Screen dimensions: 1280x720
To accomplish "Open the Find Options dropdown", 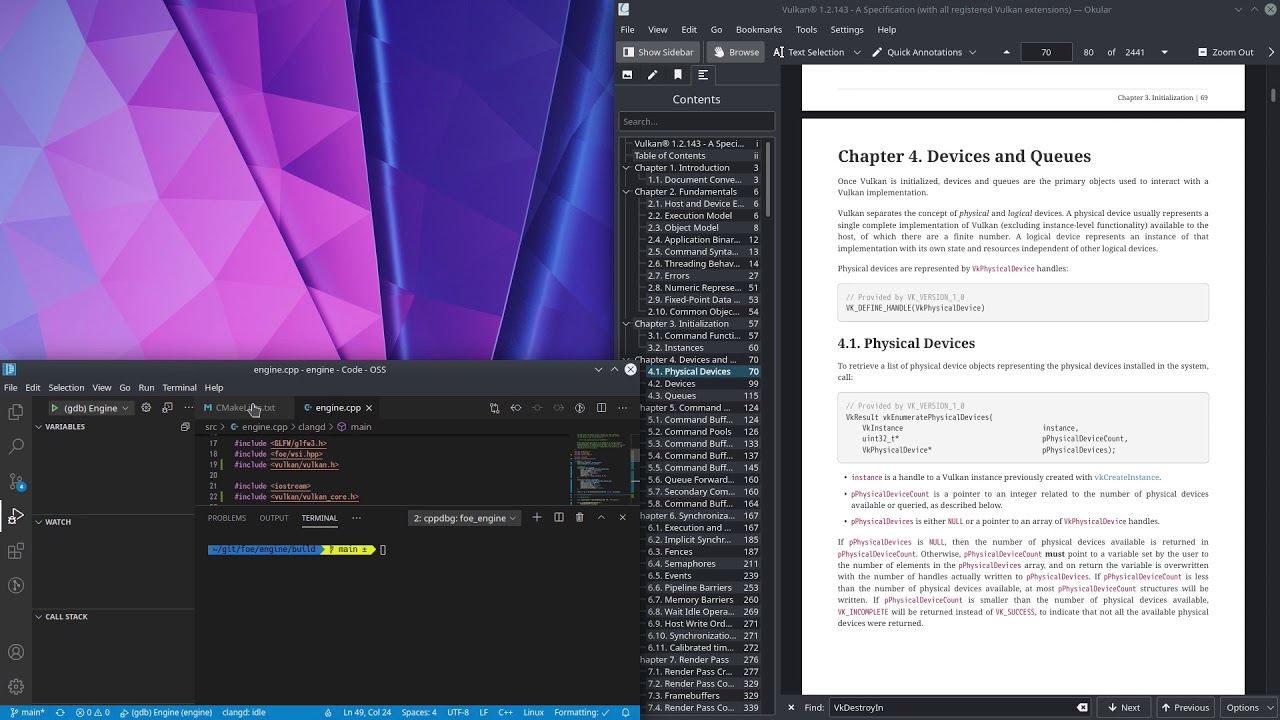I will click(x=1248, y=707).
